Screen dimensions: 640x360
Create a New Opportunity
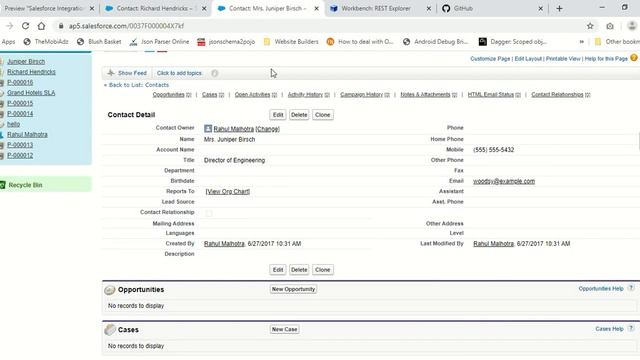click(293, 289)
